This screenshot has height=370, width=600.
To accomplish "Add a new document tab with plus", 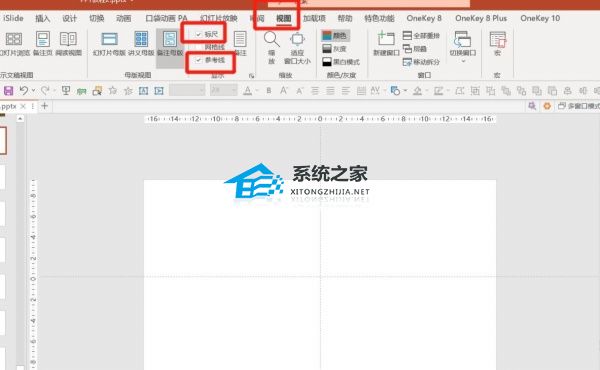I will (x=44, y=106).
